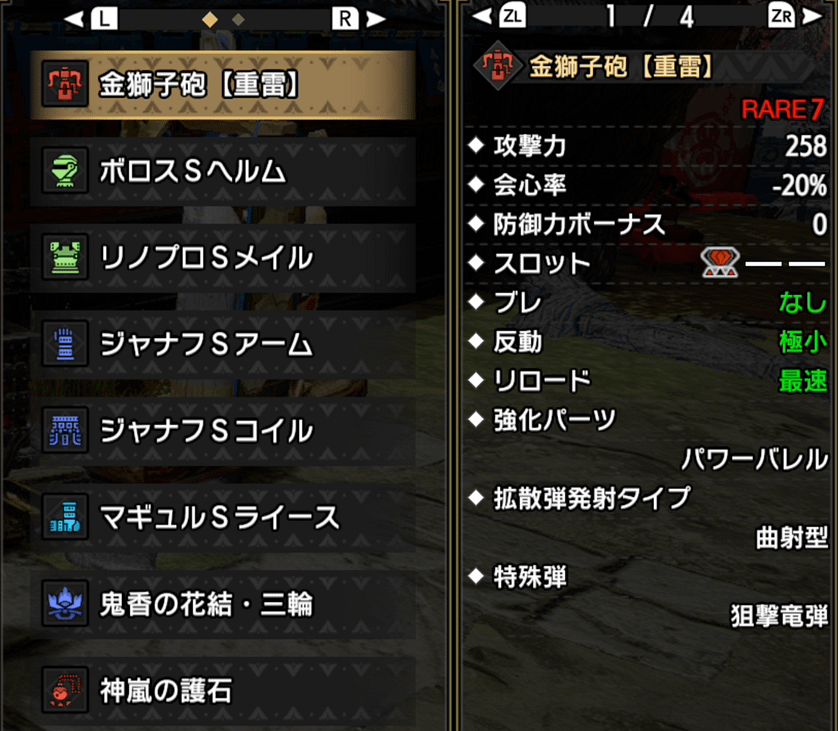Click the leg armor icon for マギュルSライース

point(65,517)
